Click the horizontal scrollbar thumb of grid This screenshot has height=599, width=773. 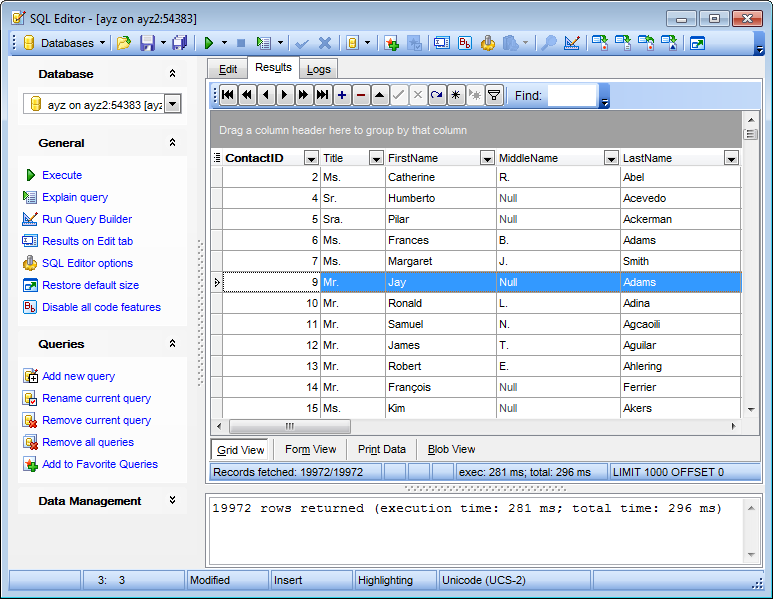(x=290, y=426)
